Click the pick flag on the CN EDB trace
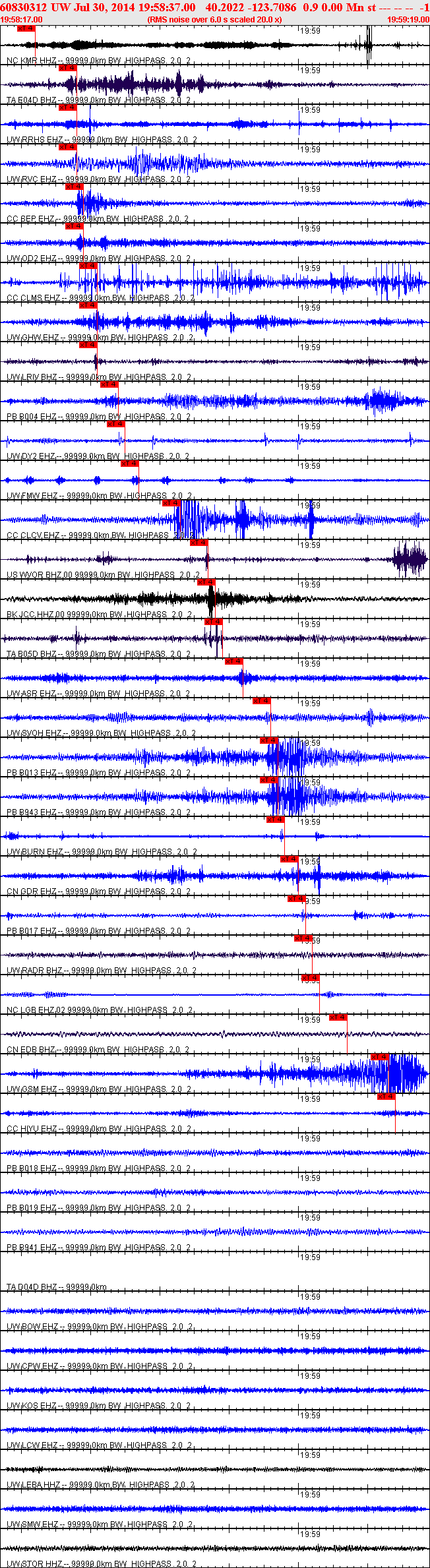The height and width of the screenshot is (1568, 430). [x=338, y=1017]
